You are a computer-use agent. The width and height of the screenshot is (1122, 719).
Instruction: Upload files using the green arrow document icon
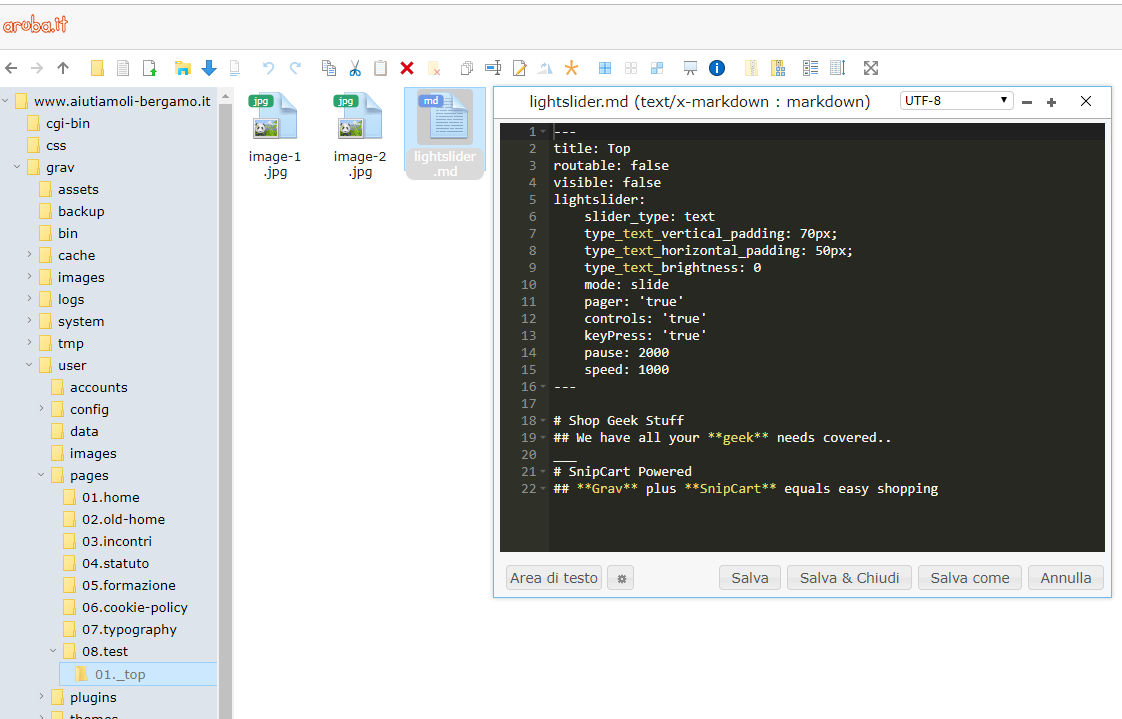pos(150,68)
